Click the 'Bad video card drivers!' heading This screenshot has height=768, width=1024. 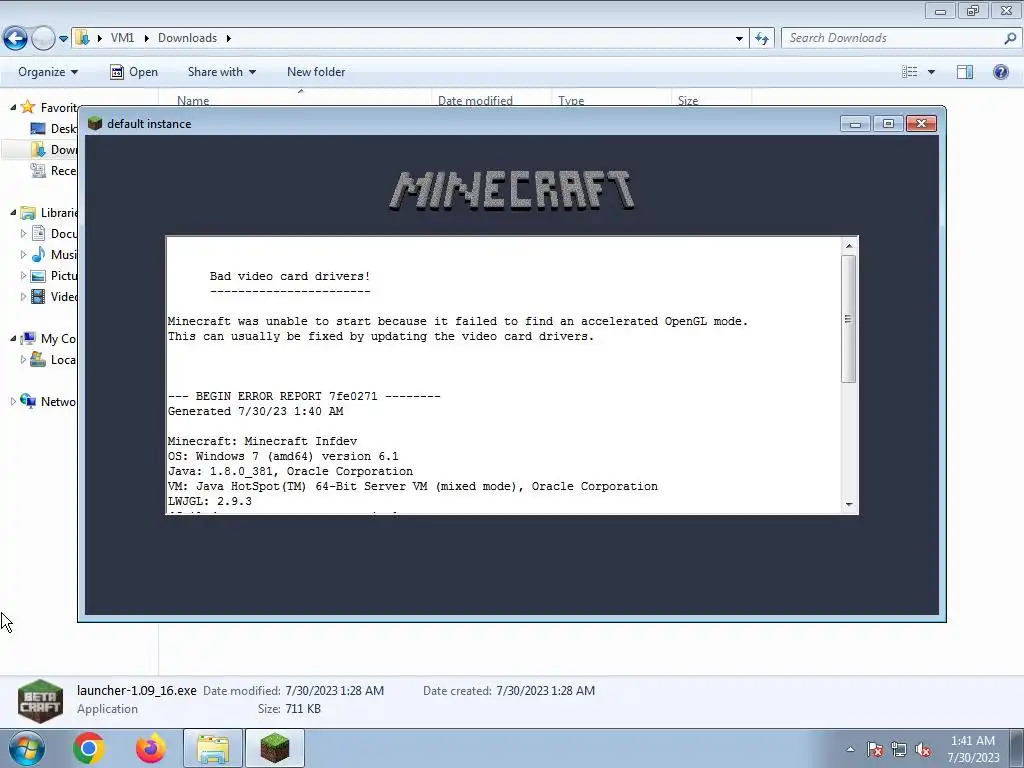pyautogui.click(x=290, y=276)
